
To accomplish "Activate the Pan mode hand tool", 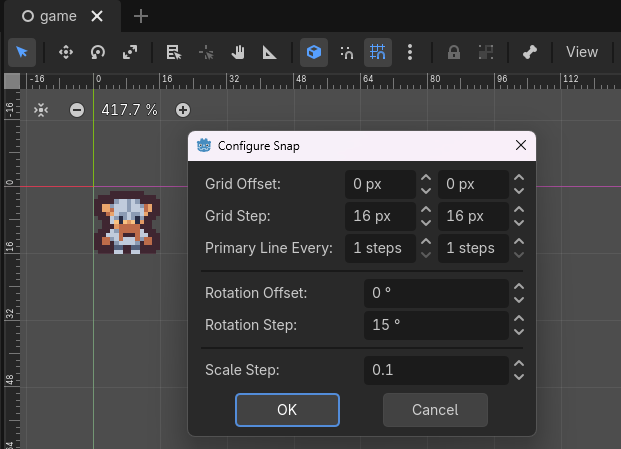I will [238, 52].
